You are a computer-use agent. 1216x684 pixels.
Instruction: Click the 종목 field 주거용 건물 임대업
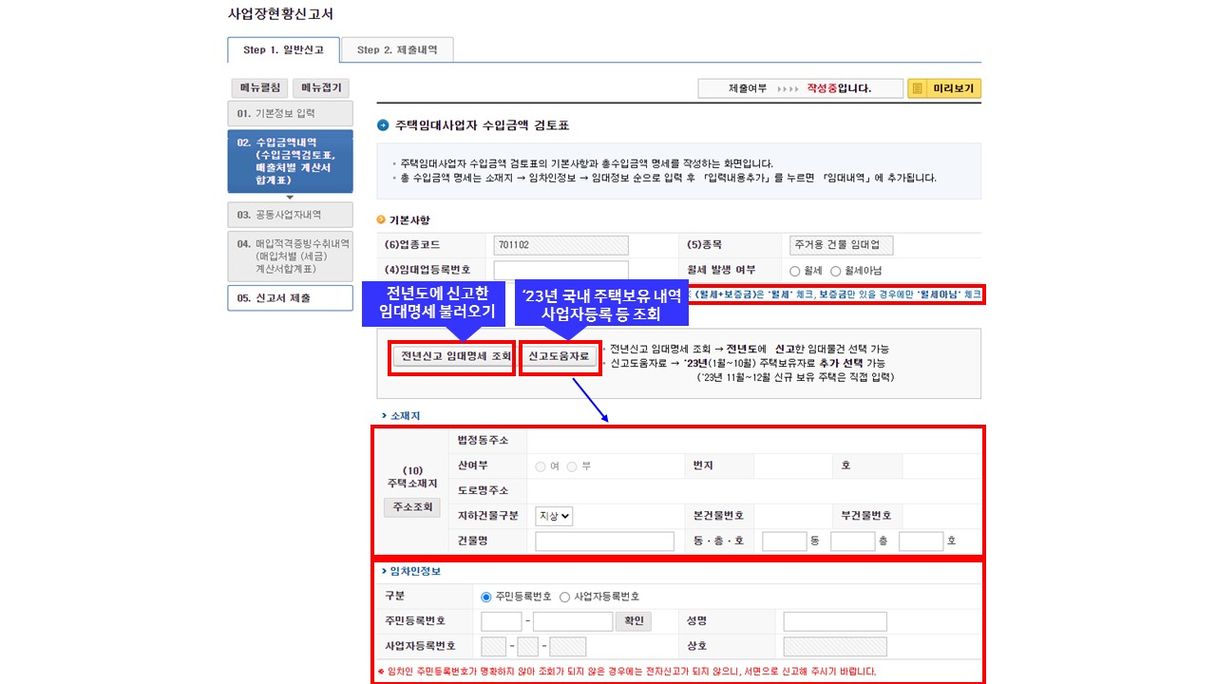point(841,245)
